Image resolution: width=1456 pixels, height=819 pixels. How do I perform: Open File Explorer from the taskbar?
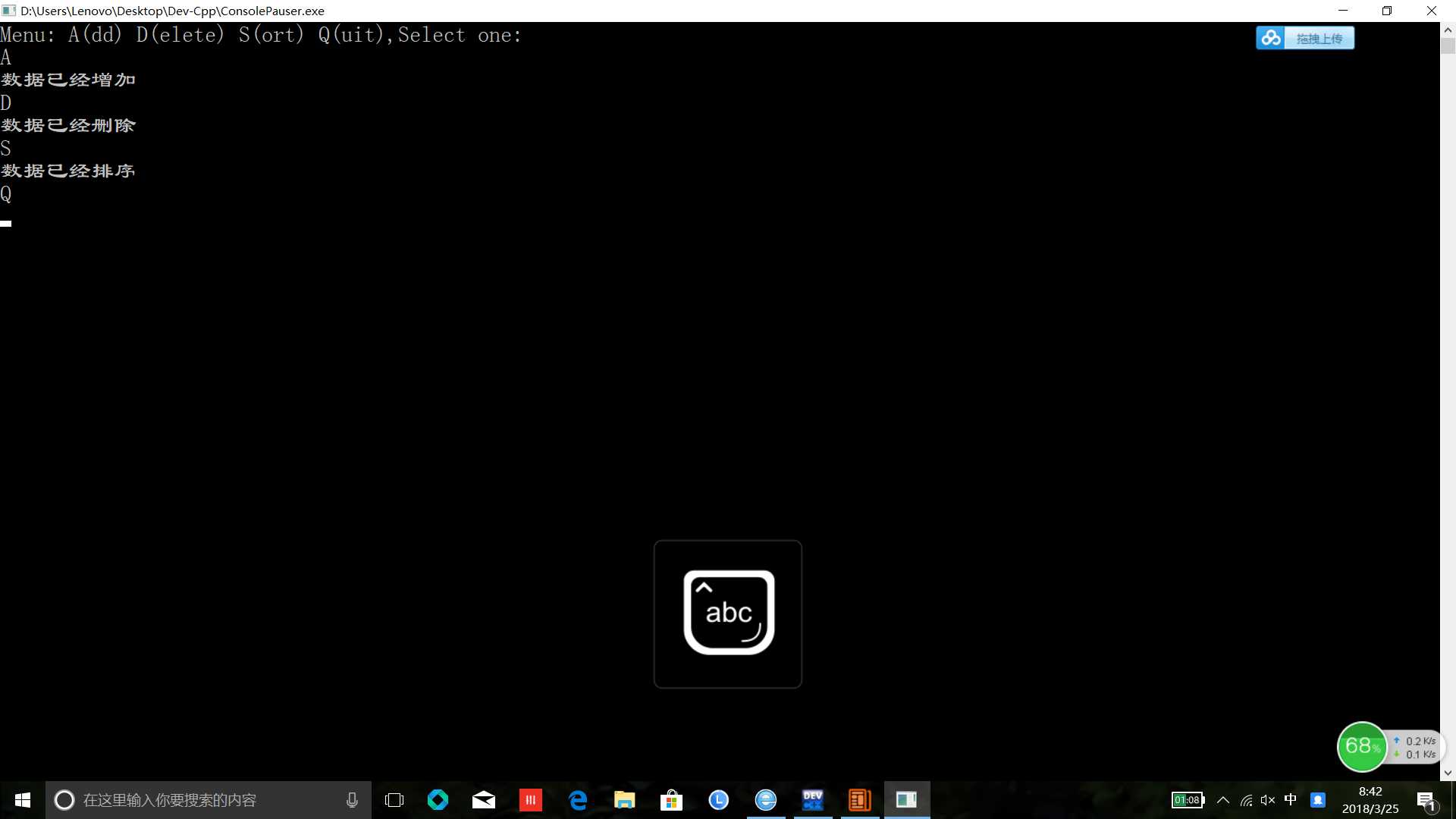pyautogui.click(x=624, y=800)
